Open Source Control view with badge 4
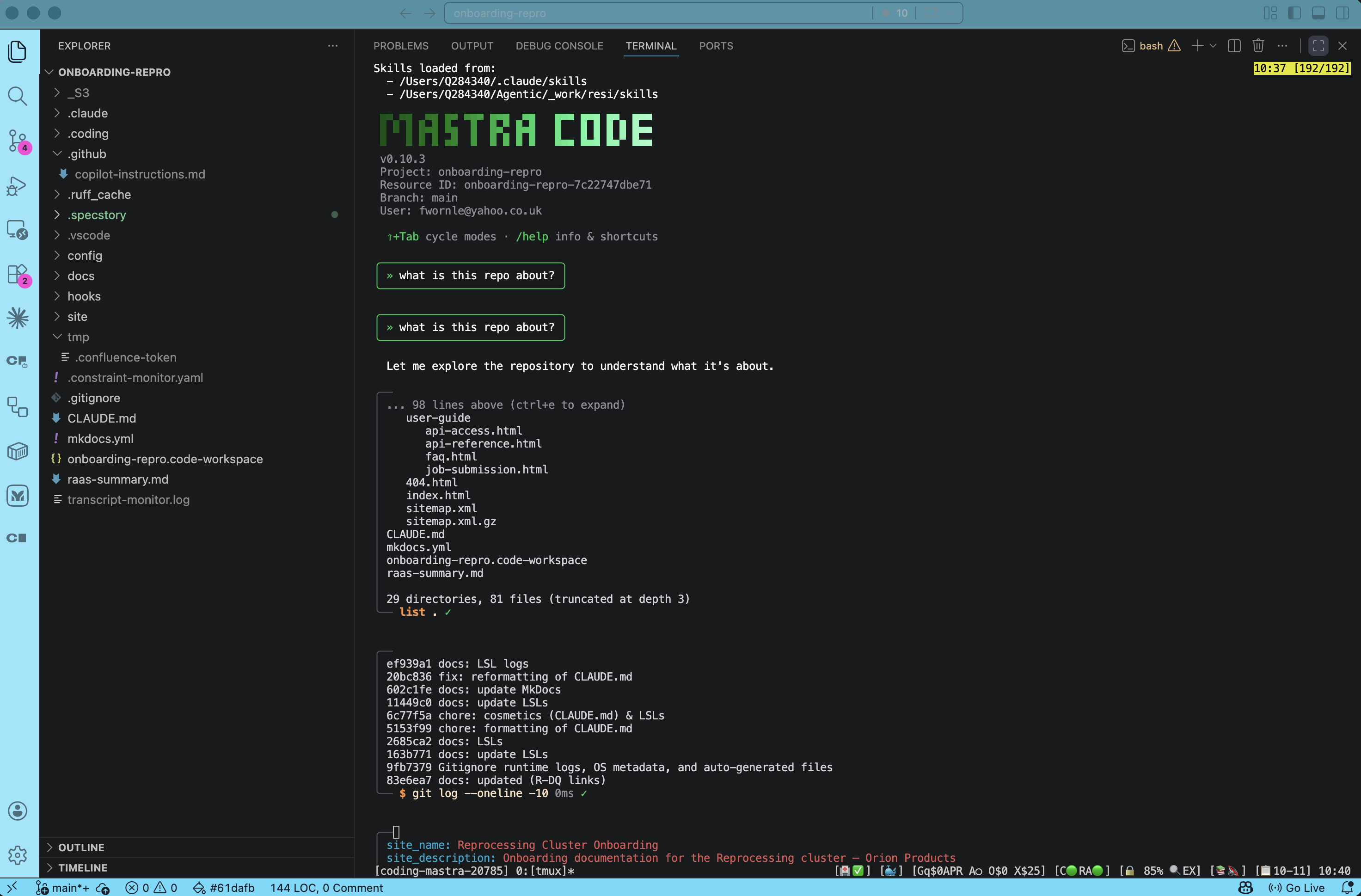Viewport: 1361px width, 896px height. [x=18, y=141]
